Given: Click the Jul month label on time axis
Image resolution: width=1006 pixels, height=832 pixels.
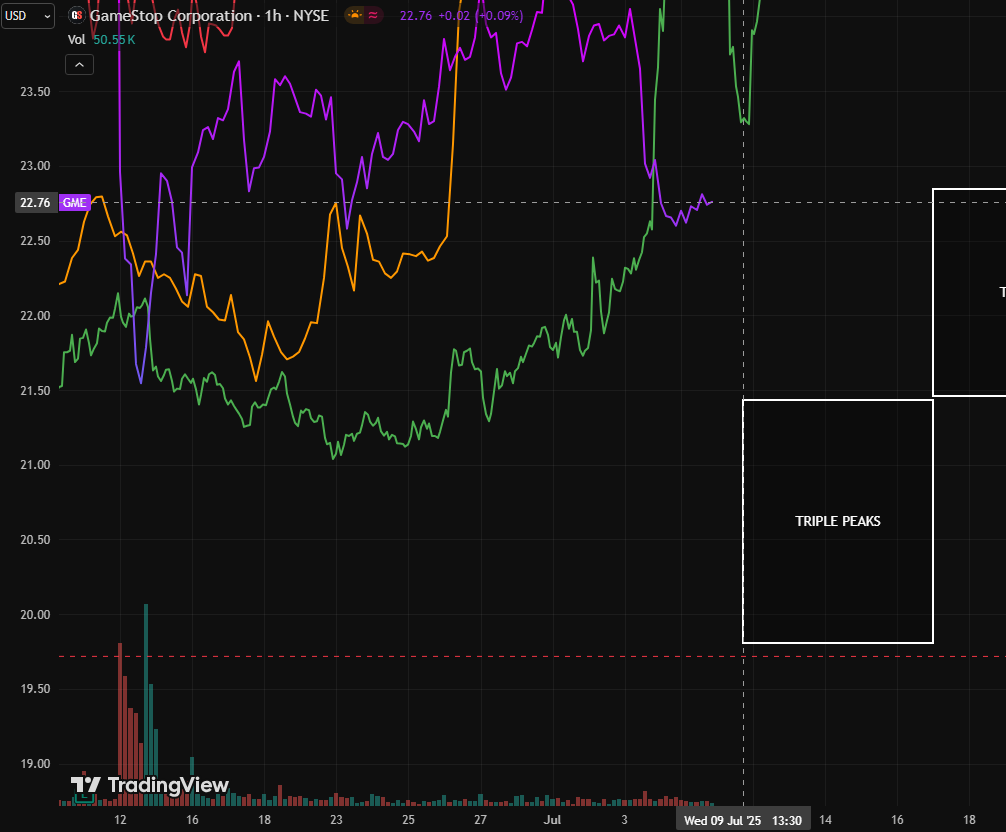Looking at the screenshot, I should (x=552, y=820).
